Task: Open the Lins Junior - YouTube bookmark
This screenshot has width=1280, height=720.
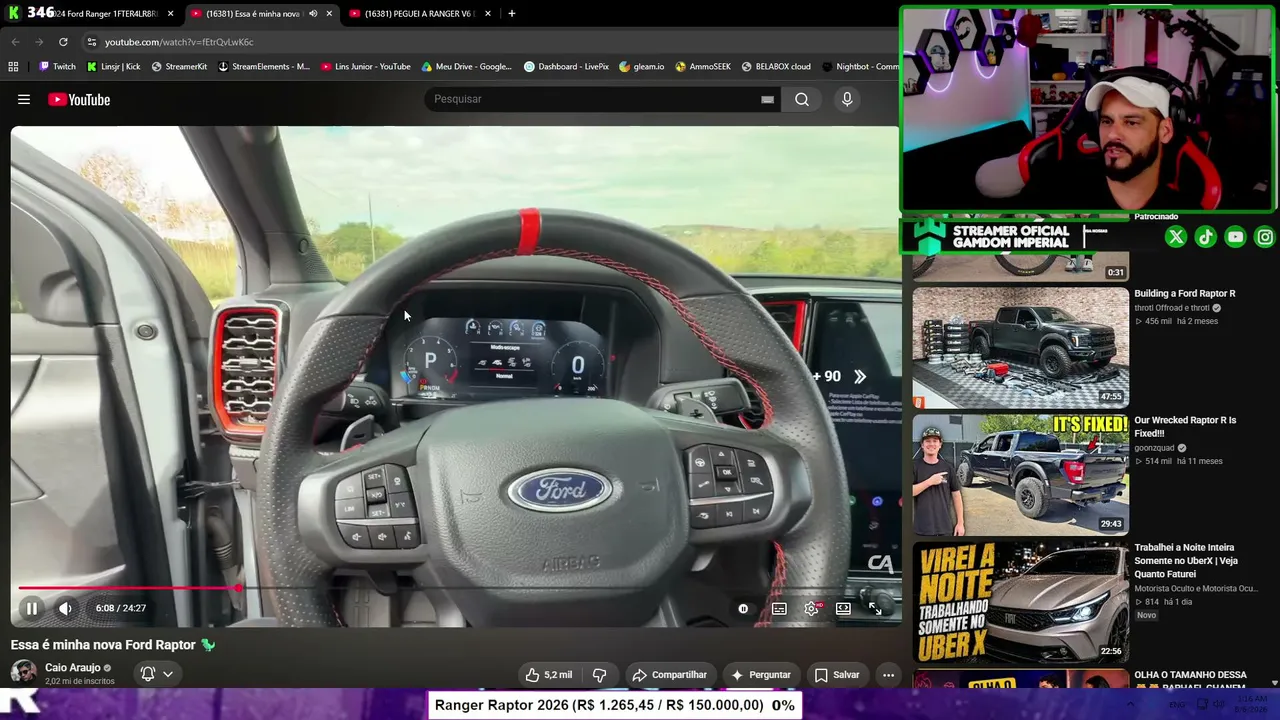Action: tap(366, 67)
